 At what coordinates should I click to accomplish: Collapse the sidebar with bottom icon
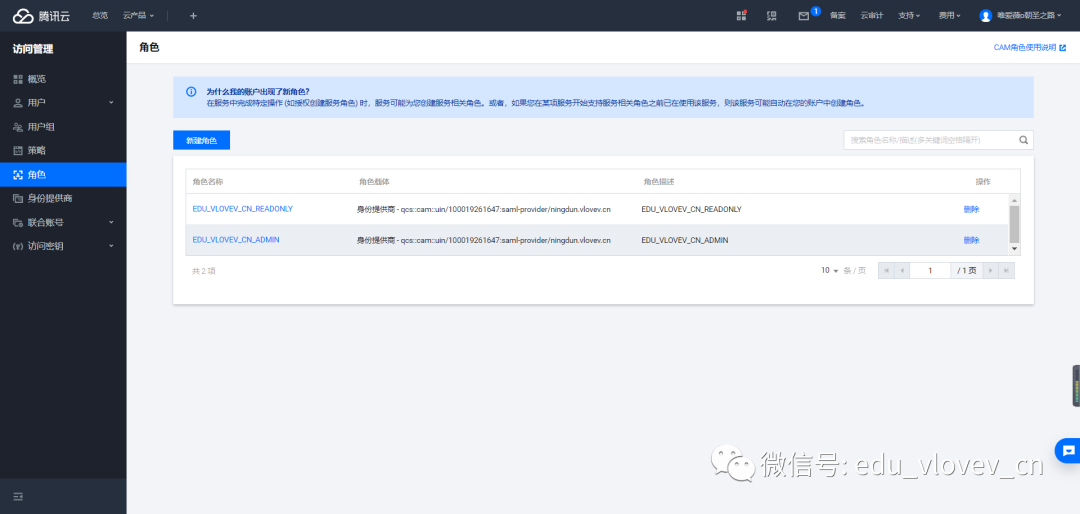click(19, 496)
